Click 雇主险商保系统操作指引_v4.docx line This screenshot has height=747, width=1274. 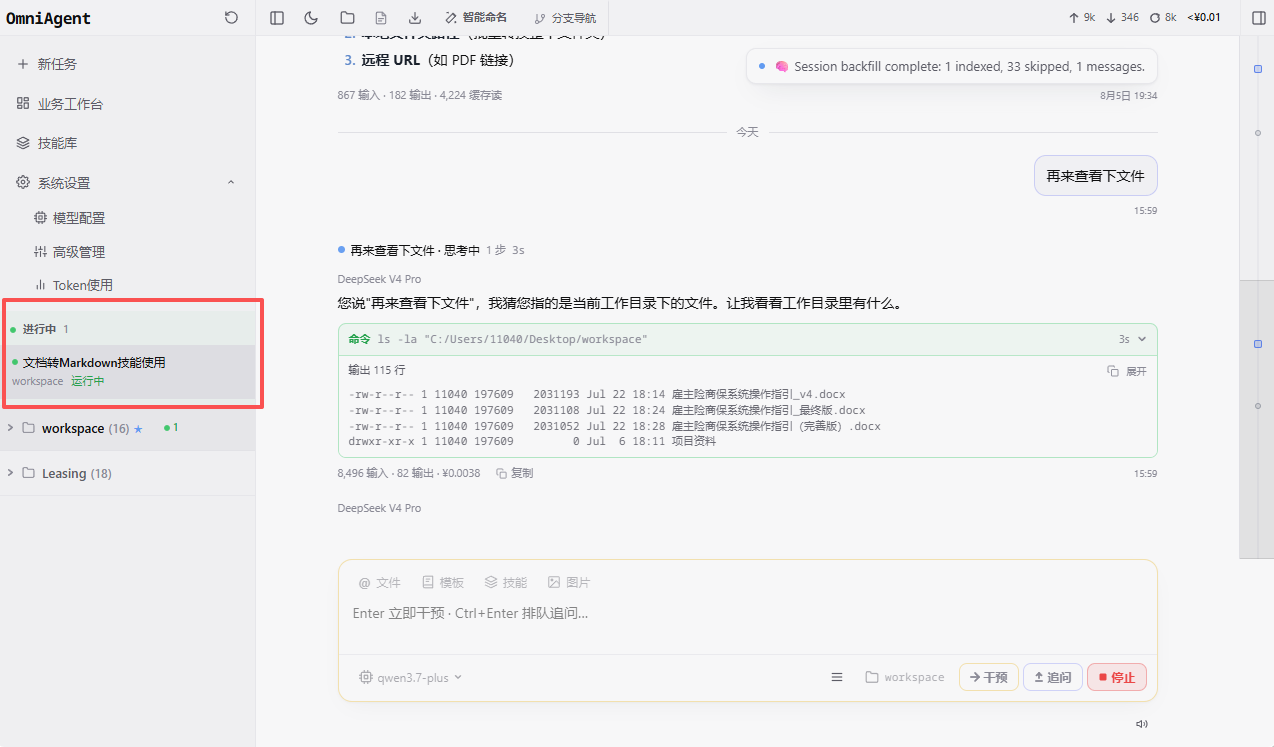tap(597, 395)
